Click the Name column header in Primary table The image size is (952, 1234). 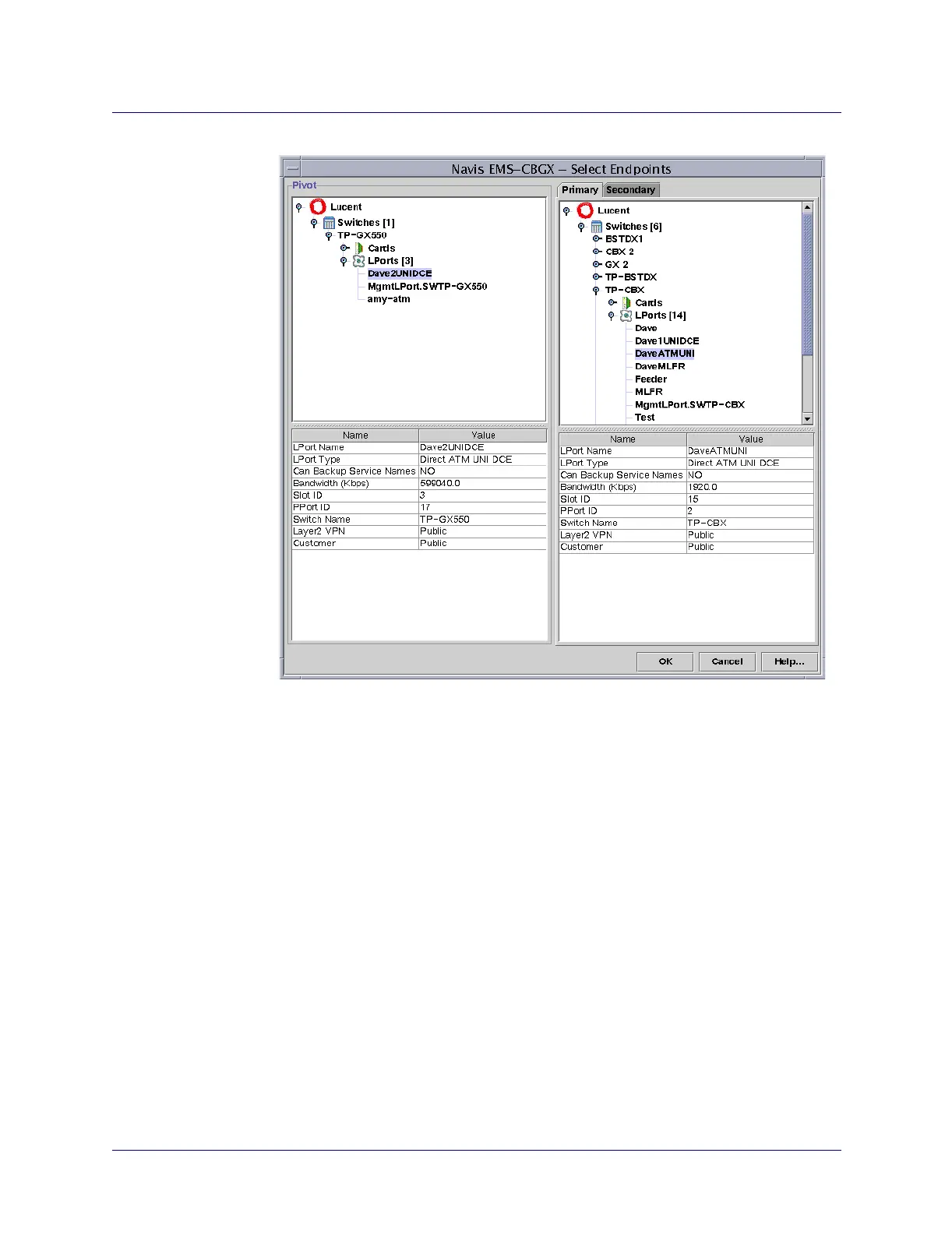(x=622, y=439)
